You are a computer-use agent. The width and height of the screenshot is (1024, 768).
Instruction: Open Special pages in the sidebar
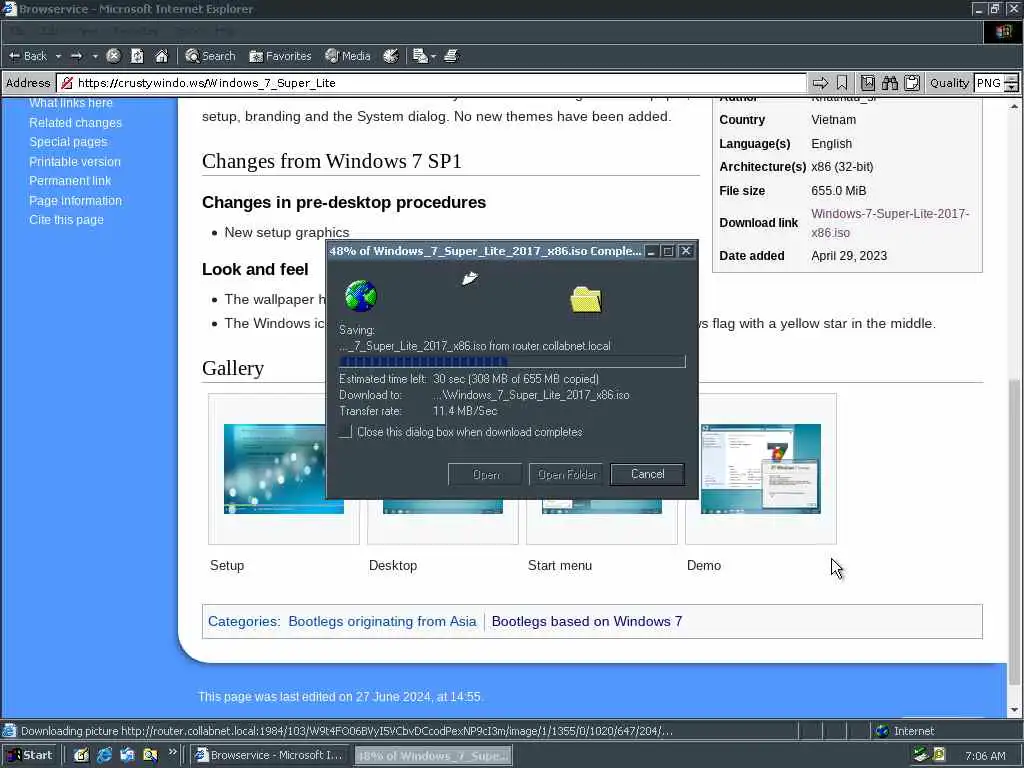(x=68, y=142)
